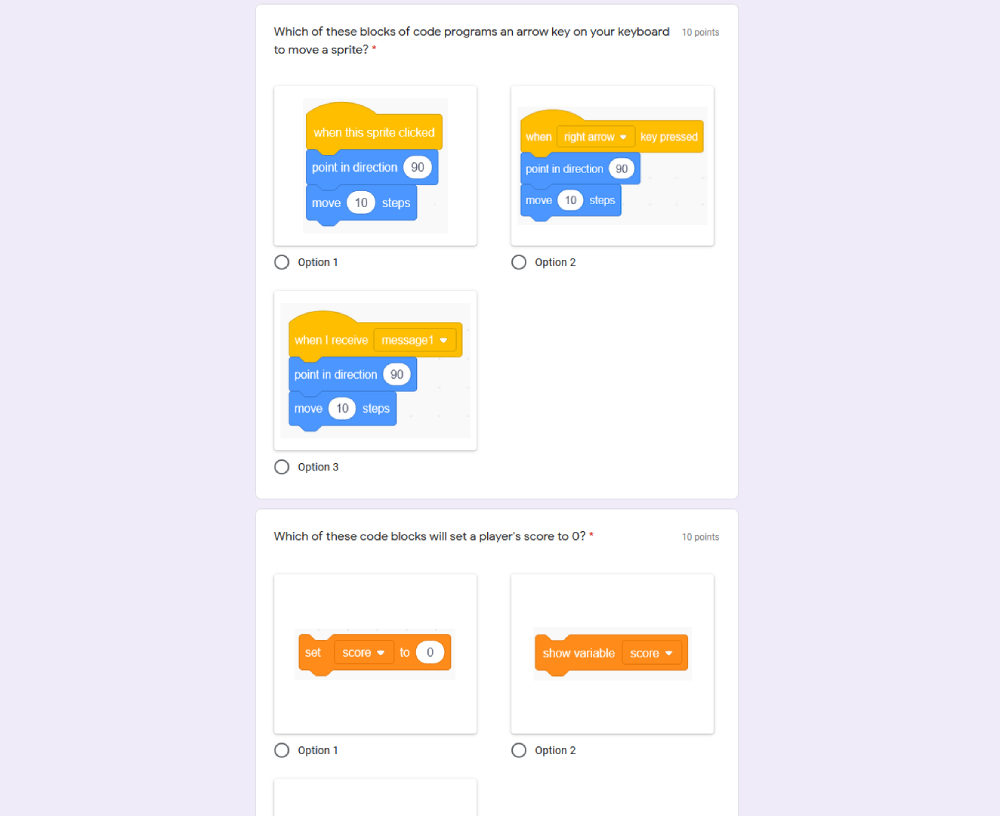Select Option 2 radio for arrow key question
Screen dimensions: 1000x816
click(519, 262)
